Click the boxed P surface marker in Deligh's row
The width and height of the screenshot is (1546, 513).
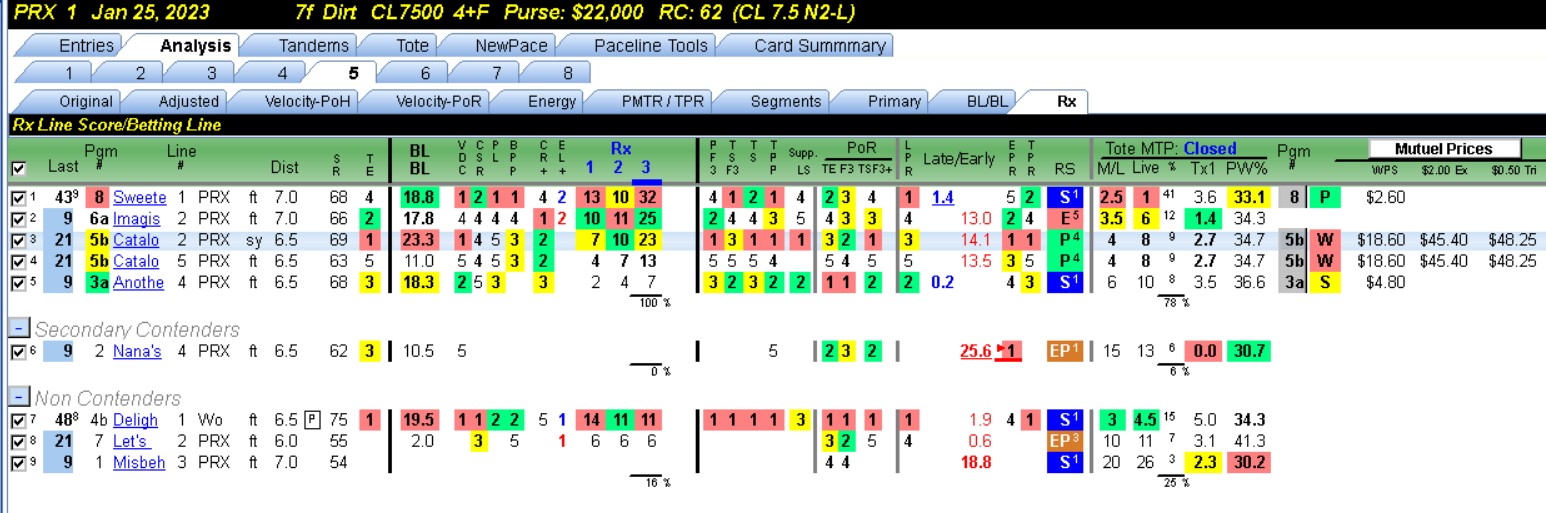(312, 420)
